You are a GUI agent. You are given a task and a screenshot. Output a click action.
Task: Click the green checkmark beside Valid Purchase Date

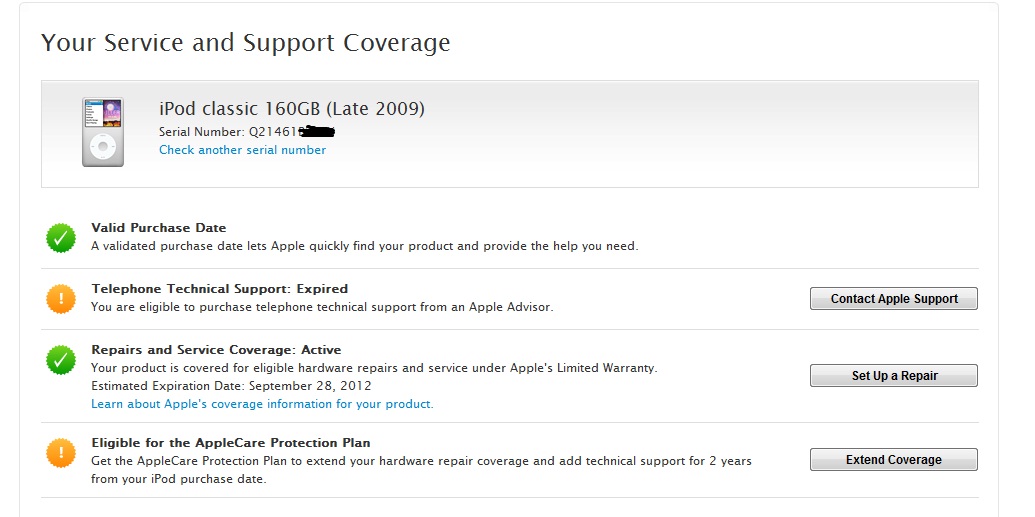point(61,238)
